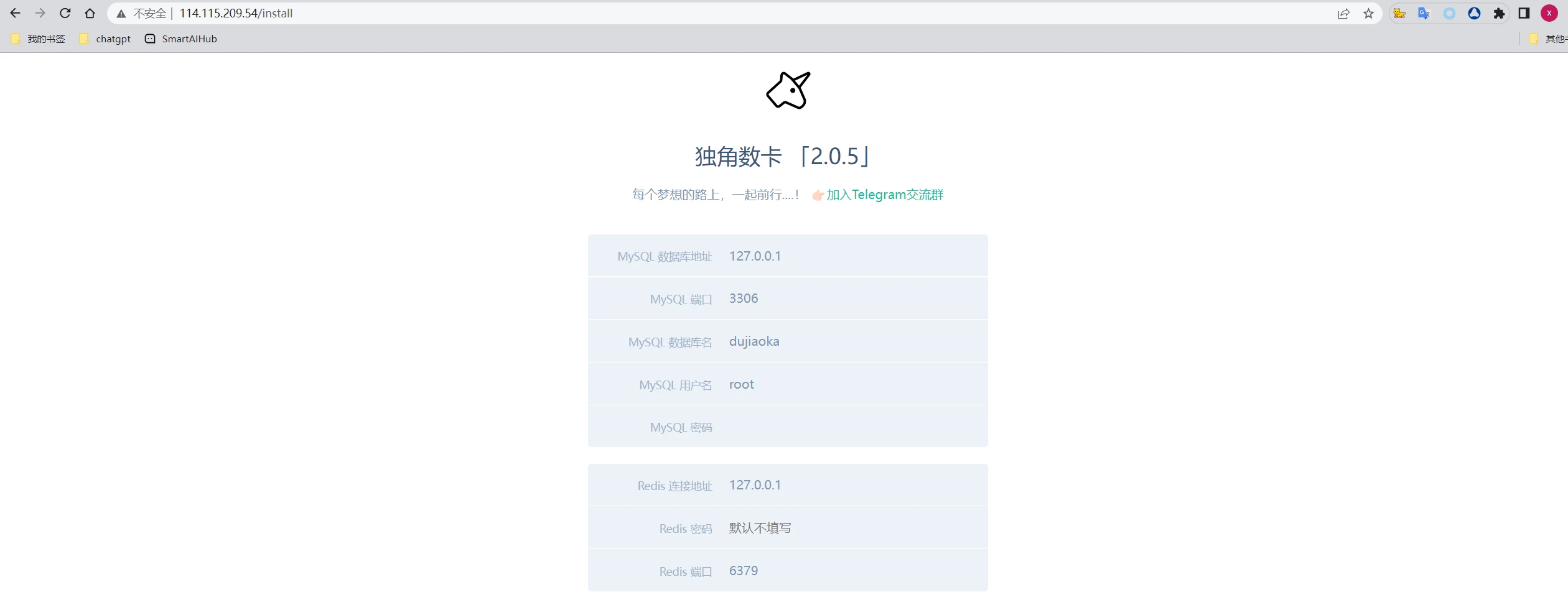Image resolution: width=1568 pixels, height=592 pixels.
Task: Click the 加入Telegram交流群 link
Action: pyautogui.click(x=884, y=195)
